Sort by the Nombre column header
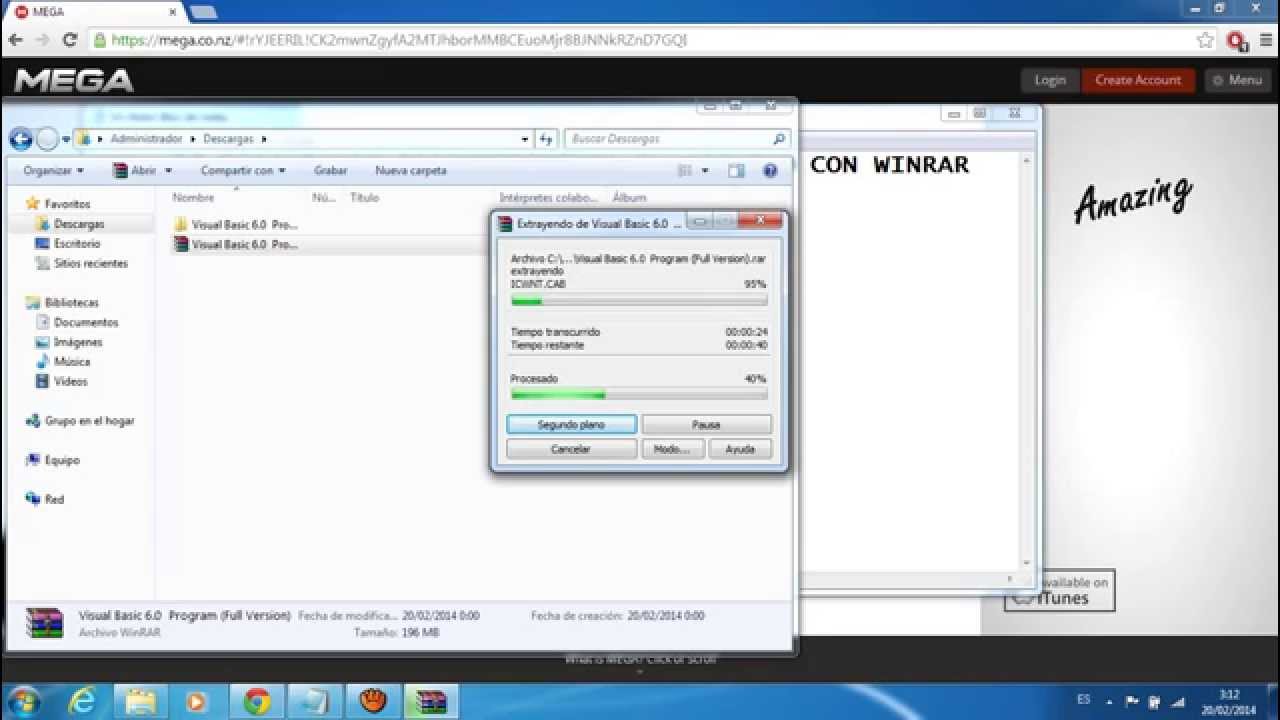Screen dimensions: 1280x720 pyautogui.click(x=193, y=198)
